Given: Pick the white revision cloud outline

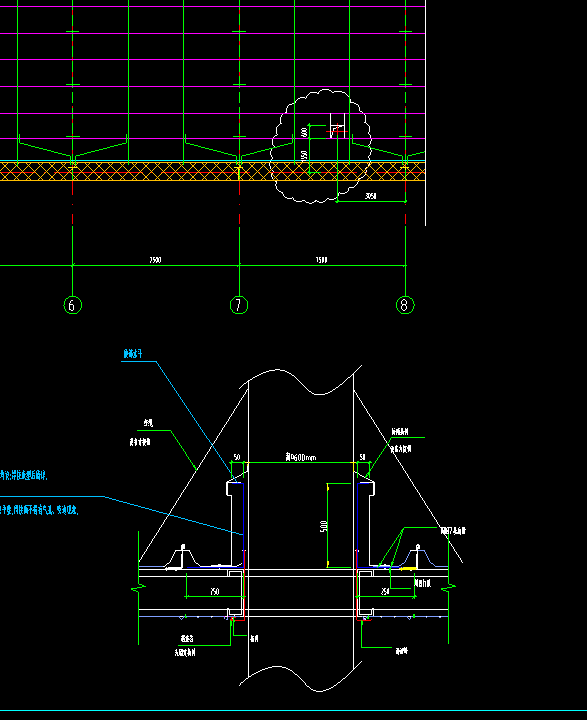Looking at the screenshot, I should 321,146.
